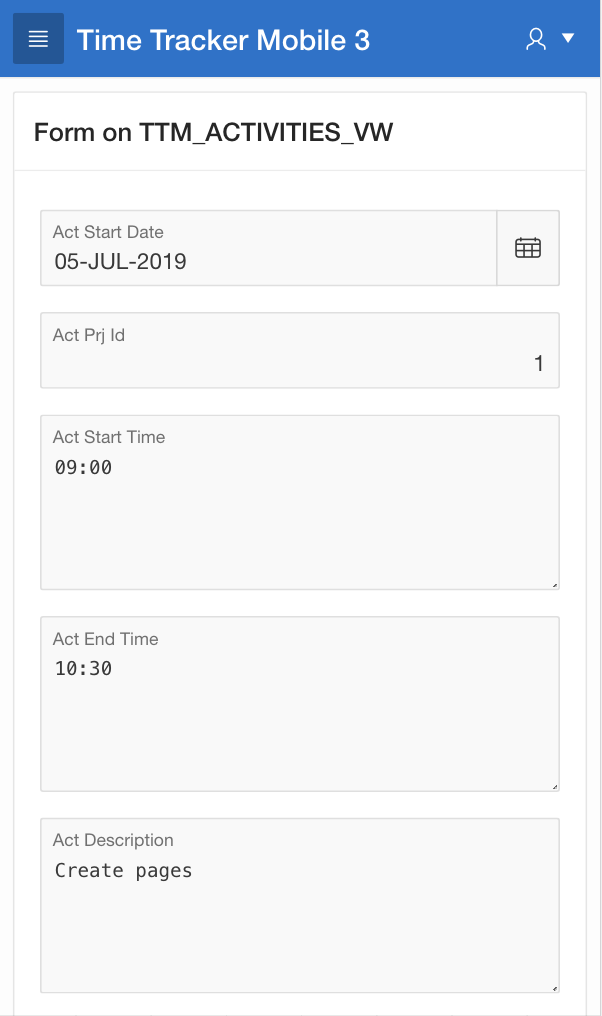Click the 10:30 end time text
Viewport: 602px width, 1016px height.
83,669
